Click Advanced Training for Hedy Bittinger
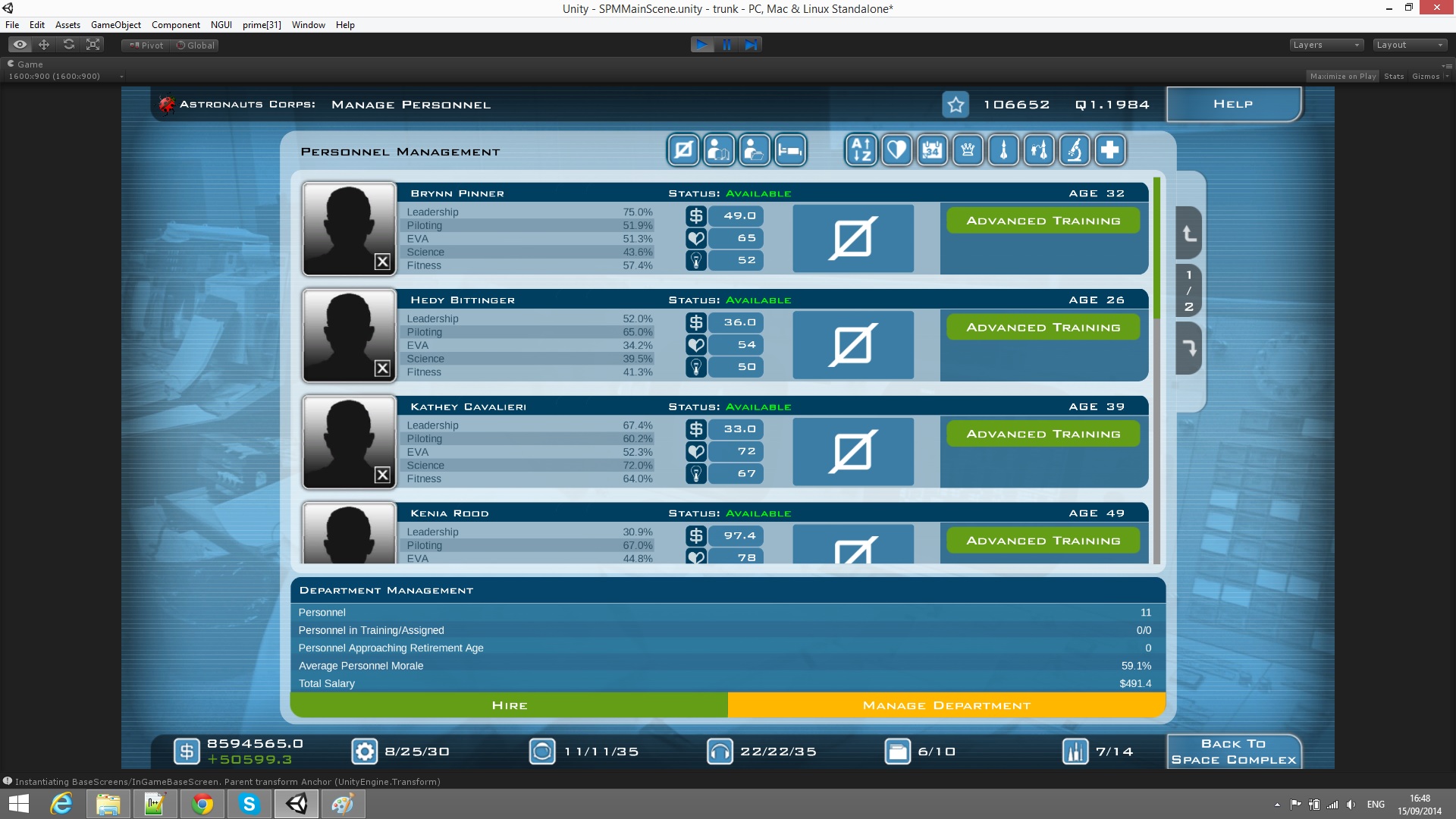The height and width of the screenshot is (819, 1456). click(1043, 328)
